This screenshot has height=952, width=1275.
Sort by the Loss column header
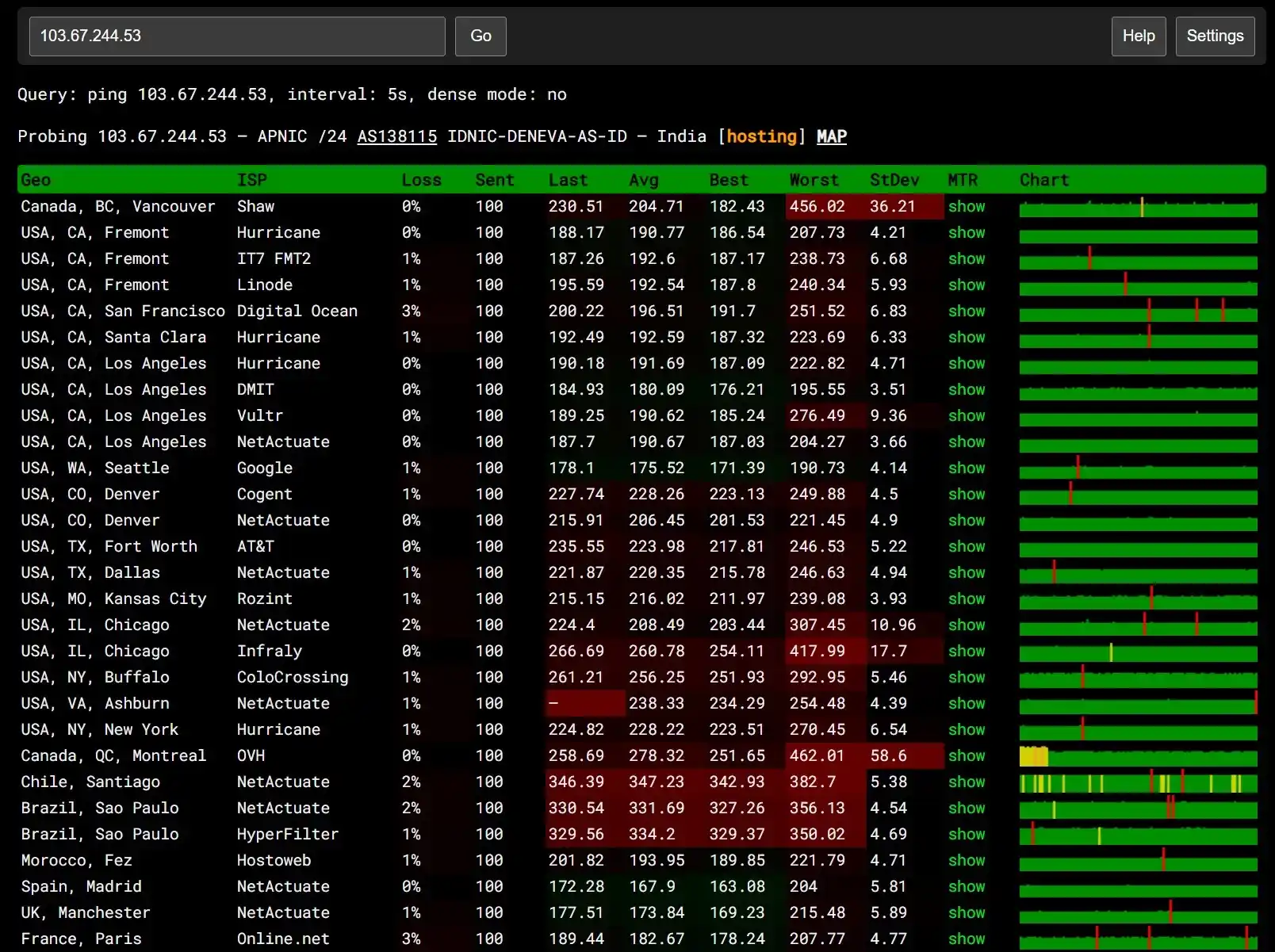pyautogui.click(x=421, y=180)
